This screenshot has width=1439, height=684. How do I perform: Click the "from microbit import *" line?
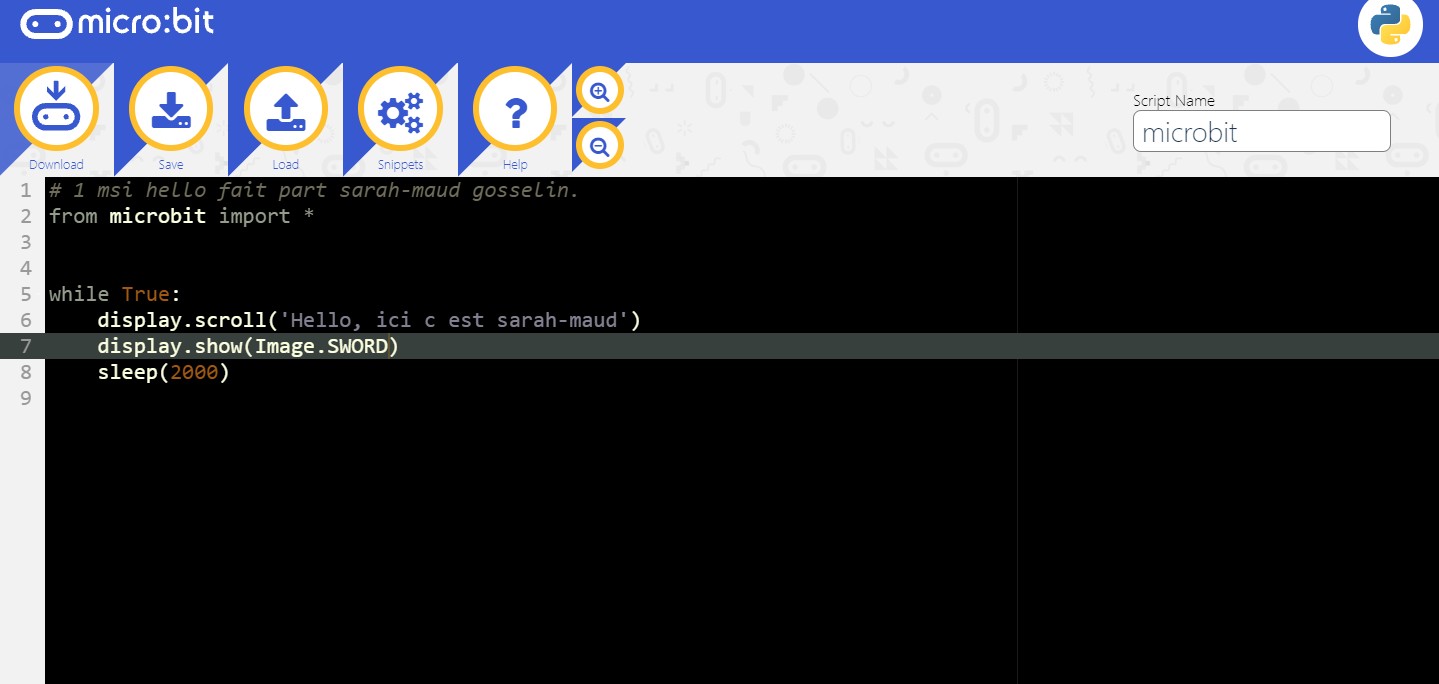182,216
